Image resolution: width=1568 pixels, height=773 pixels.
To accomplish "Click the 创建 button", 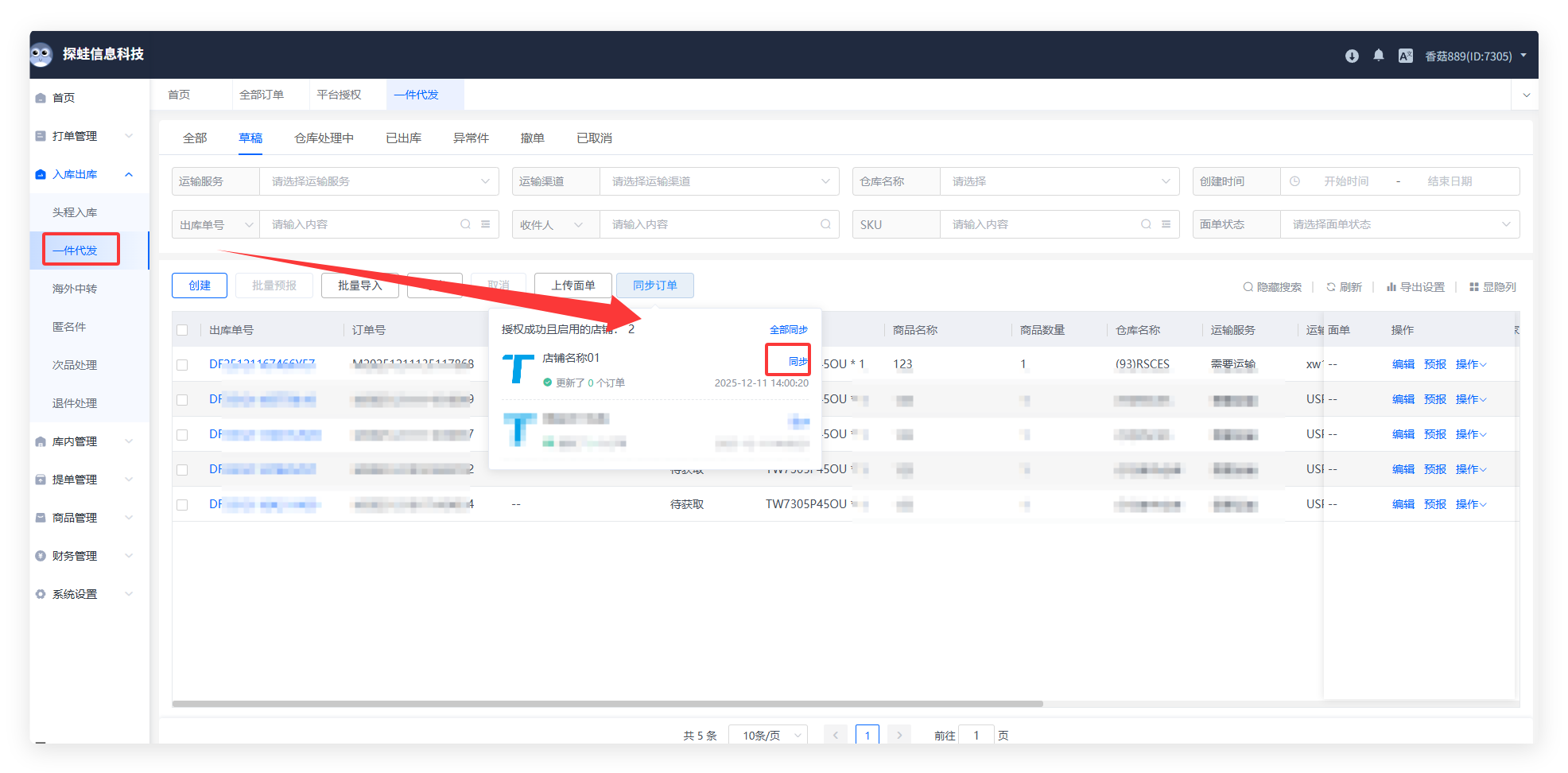I will [x=200, y=286].
